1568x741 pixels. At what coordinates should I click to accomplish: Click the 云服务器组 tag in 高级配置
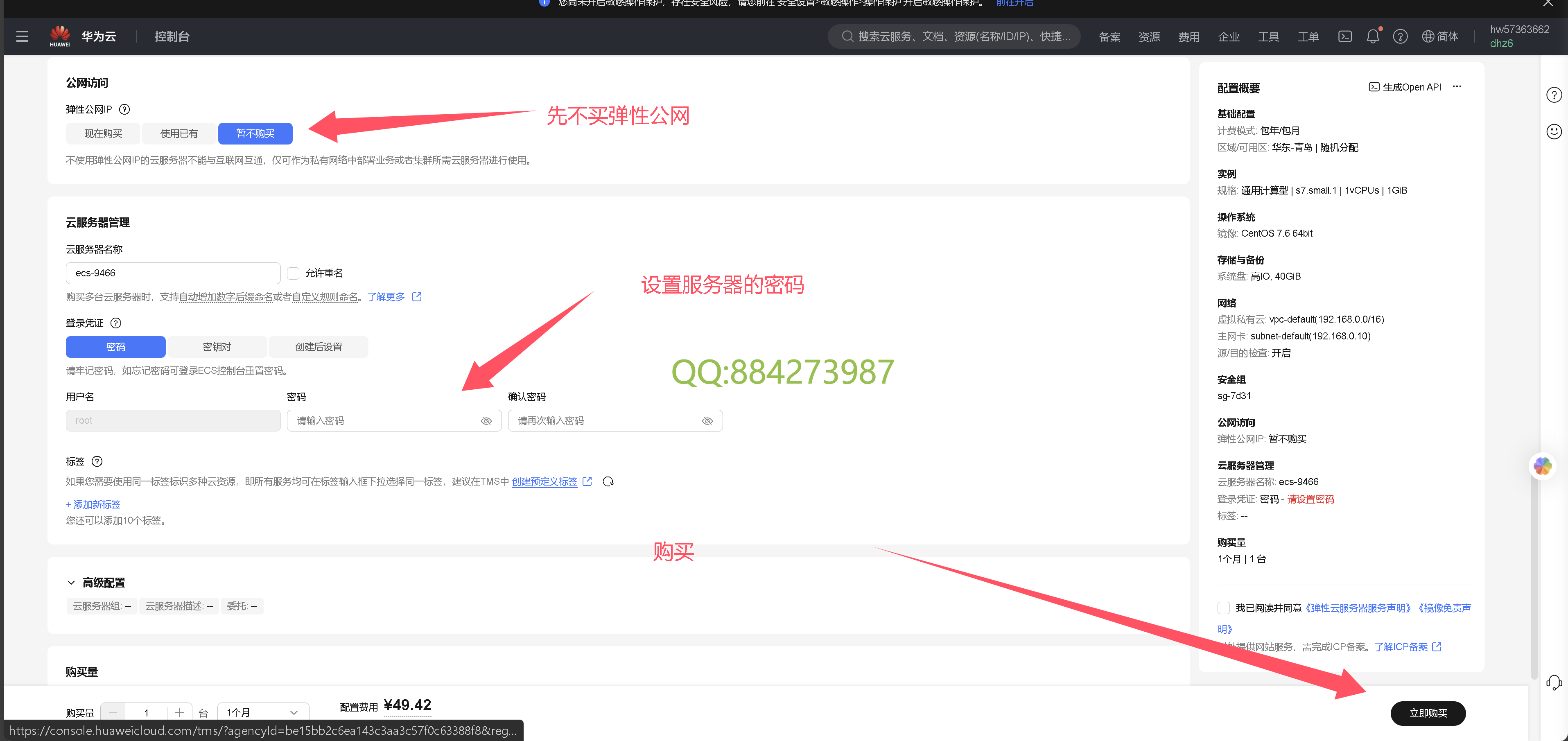pyautogui.click(x=102, y=606)
